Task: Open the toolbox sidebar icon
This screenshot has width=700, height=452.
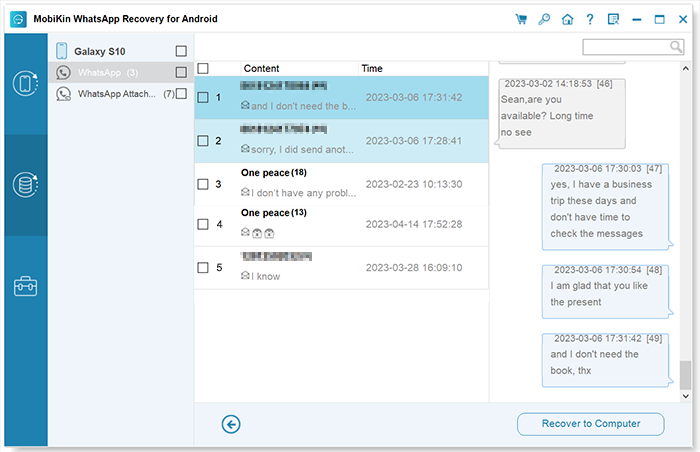Action: 25,286
